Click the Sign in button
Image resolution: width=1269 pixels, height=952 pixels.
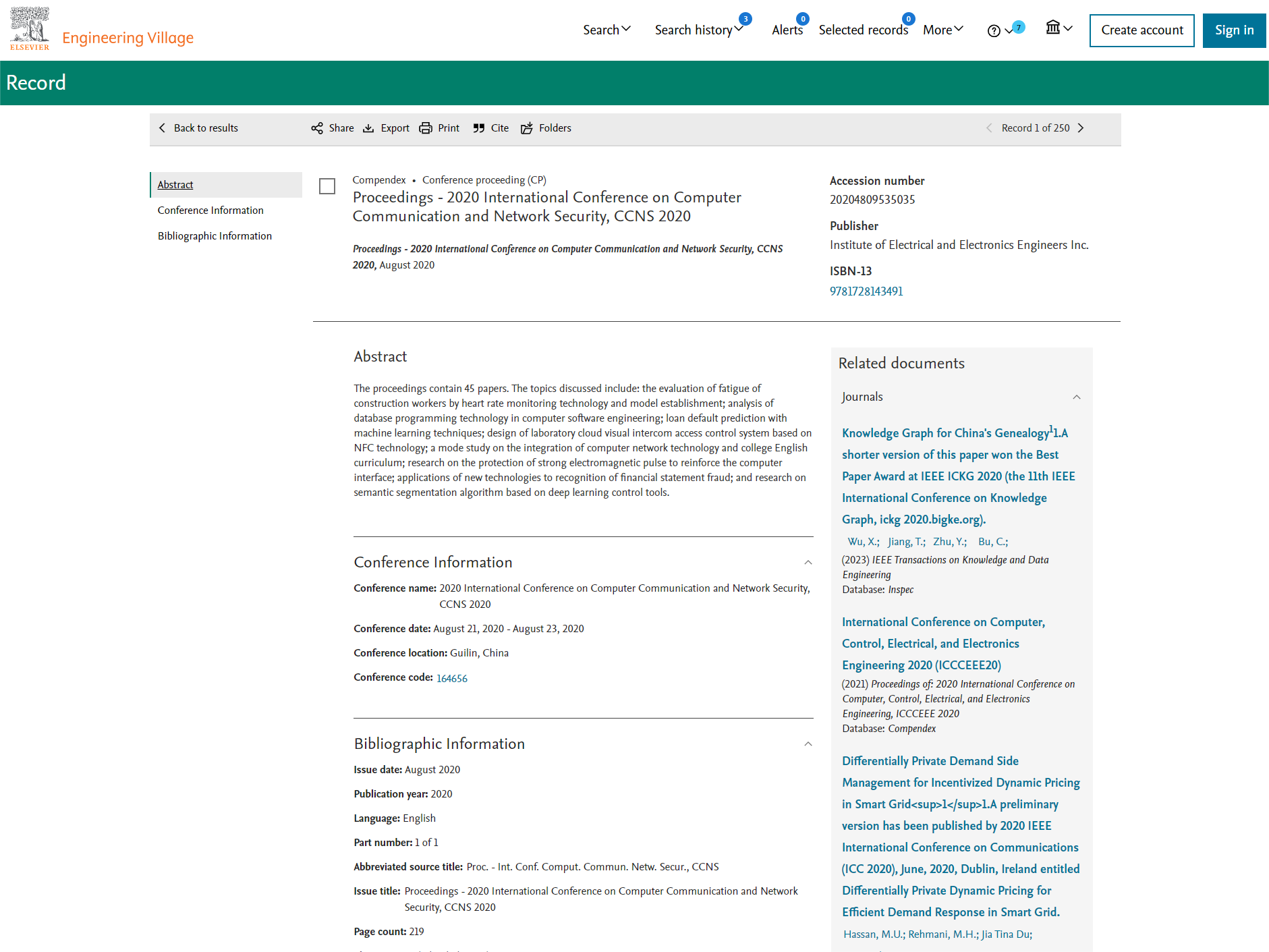tap(1234, 30)
